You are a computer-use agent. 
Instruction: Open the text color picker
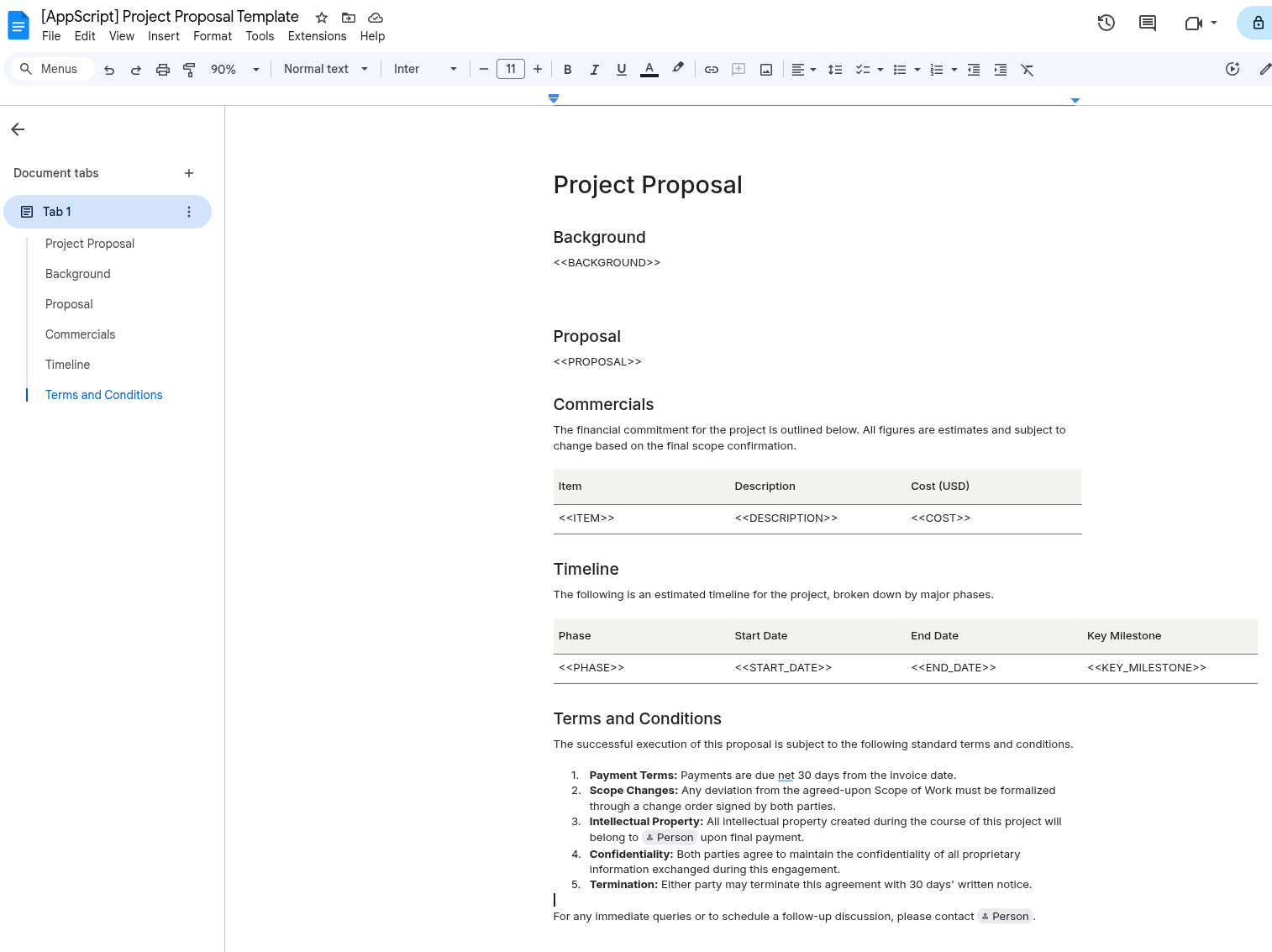(649, 70)
